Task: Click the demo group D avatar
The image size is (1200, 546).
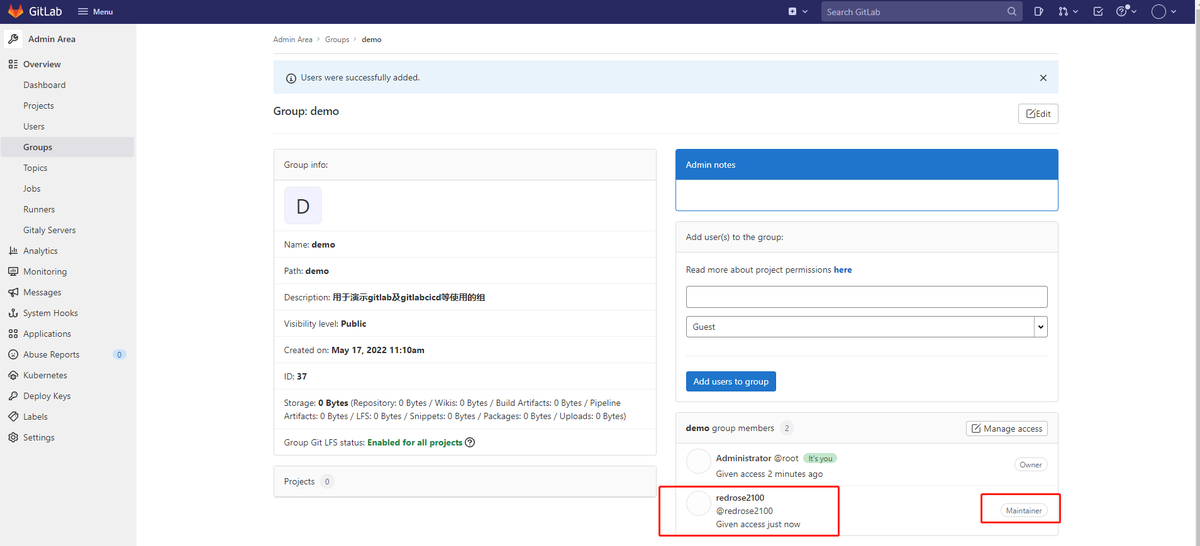Action: coord(303,206)
